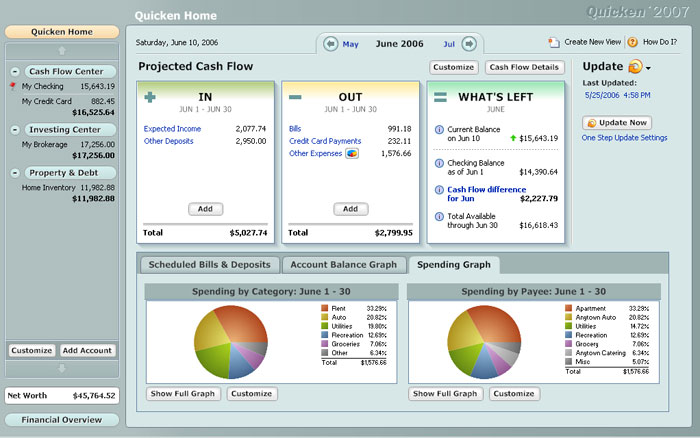Customize the Spending by Category graph
Image resolution: width=700 pixels, height=438 pixels.
tap(252, 394)
